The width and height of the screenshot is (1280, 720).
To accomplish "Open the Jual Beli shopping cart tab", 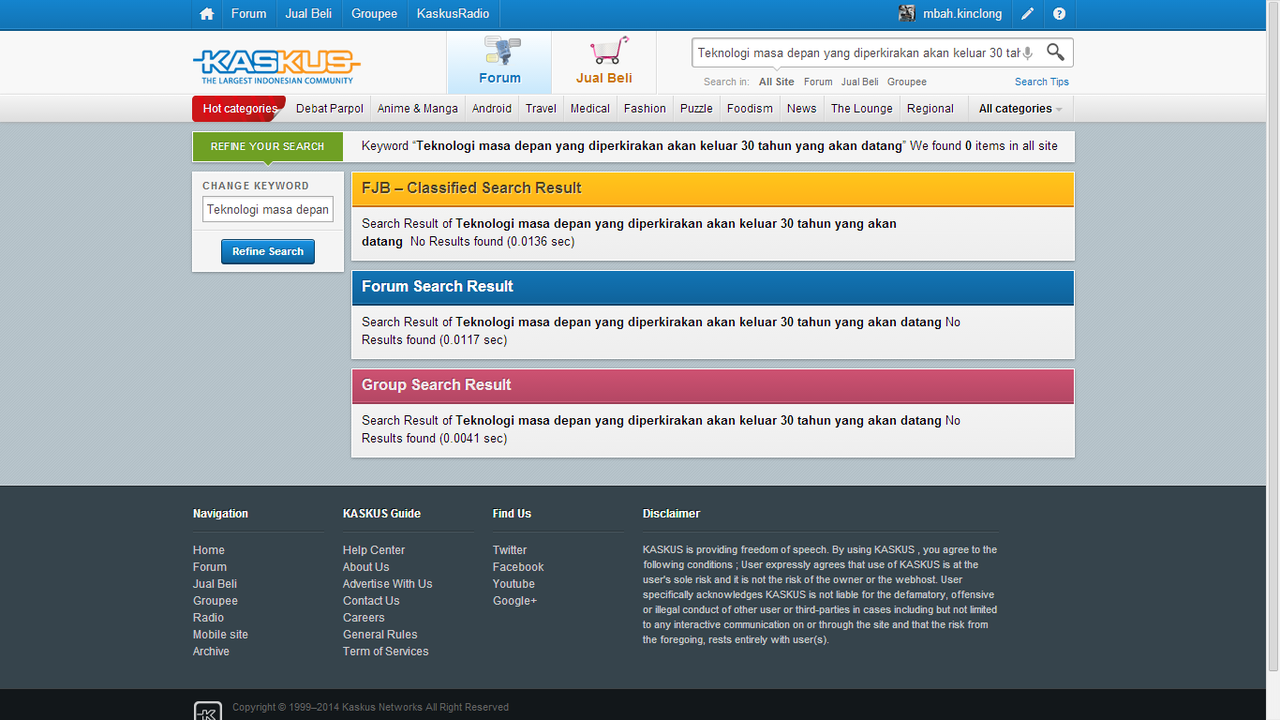I will 604,62.
